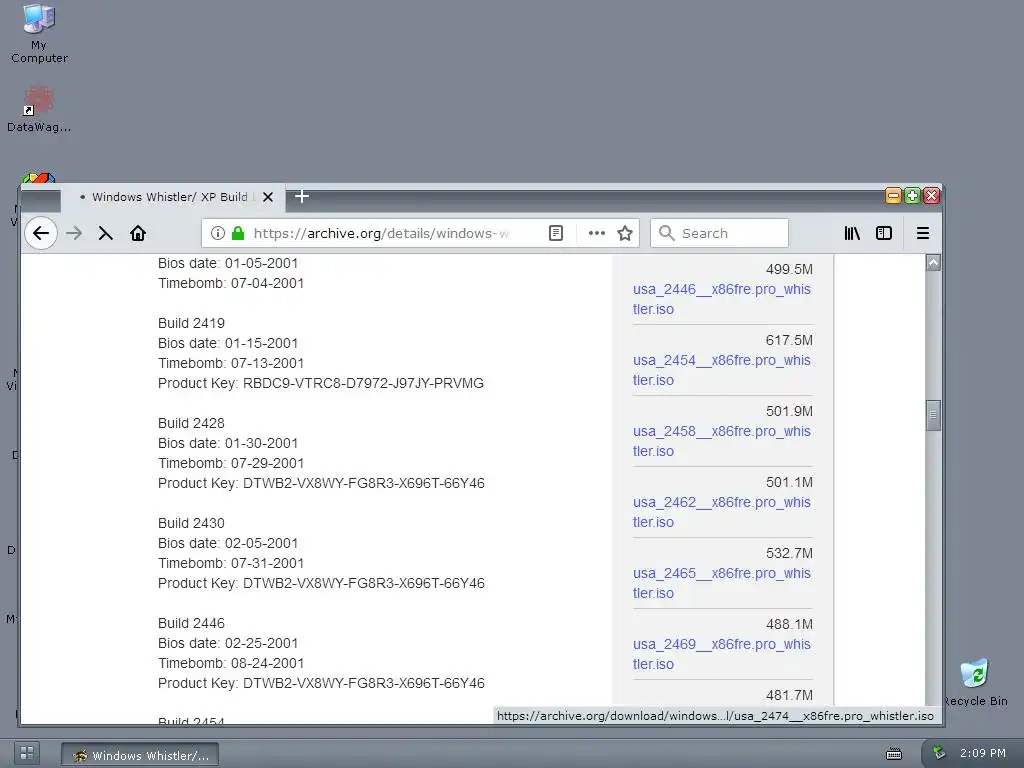The height and width of the screenshot is (768, 1024).
Task: Download usa_2458__x86fre.pro_whistler.iso
Action: [722, 441]
